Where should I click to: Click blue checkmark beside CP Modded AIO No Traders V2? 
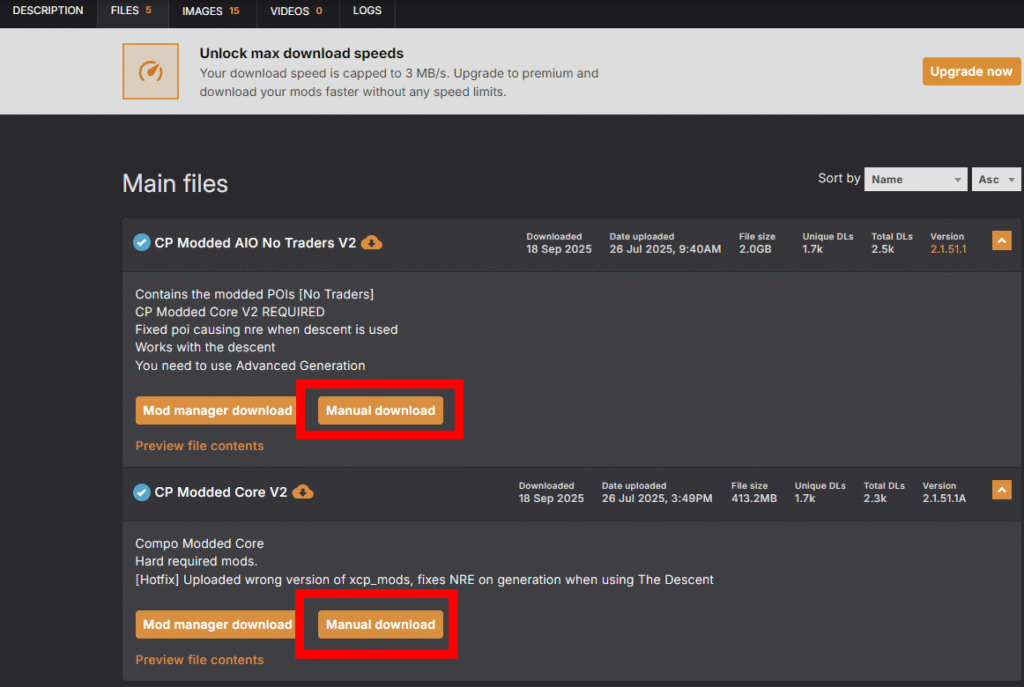point(142,243)
